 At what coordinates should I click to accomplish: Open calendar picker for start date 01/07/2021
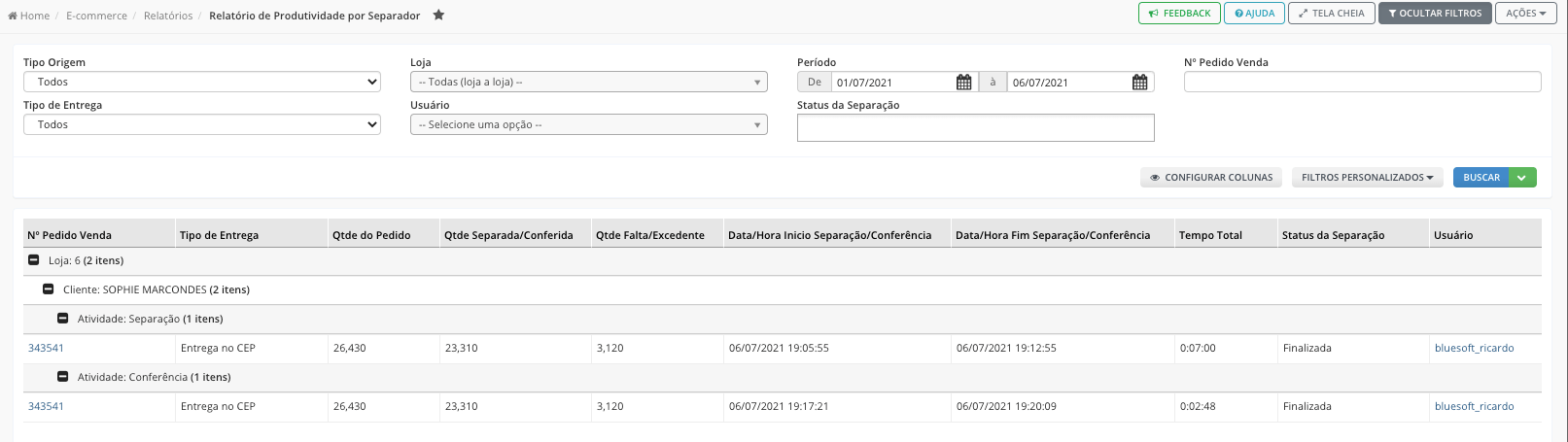963,83
